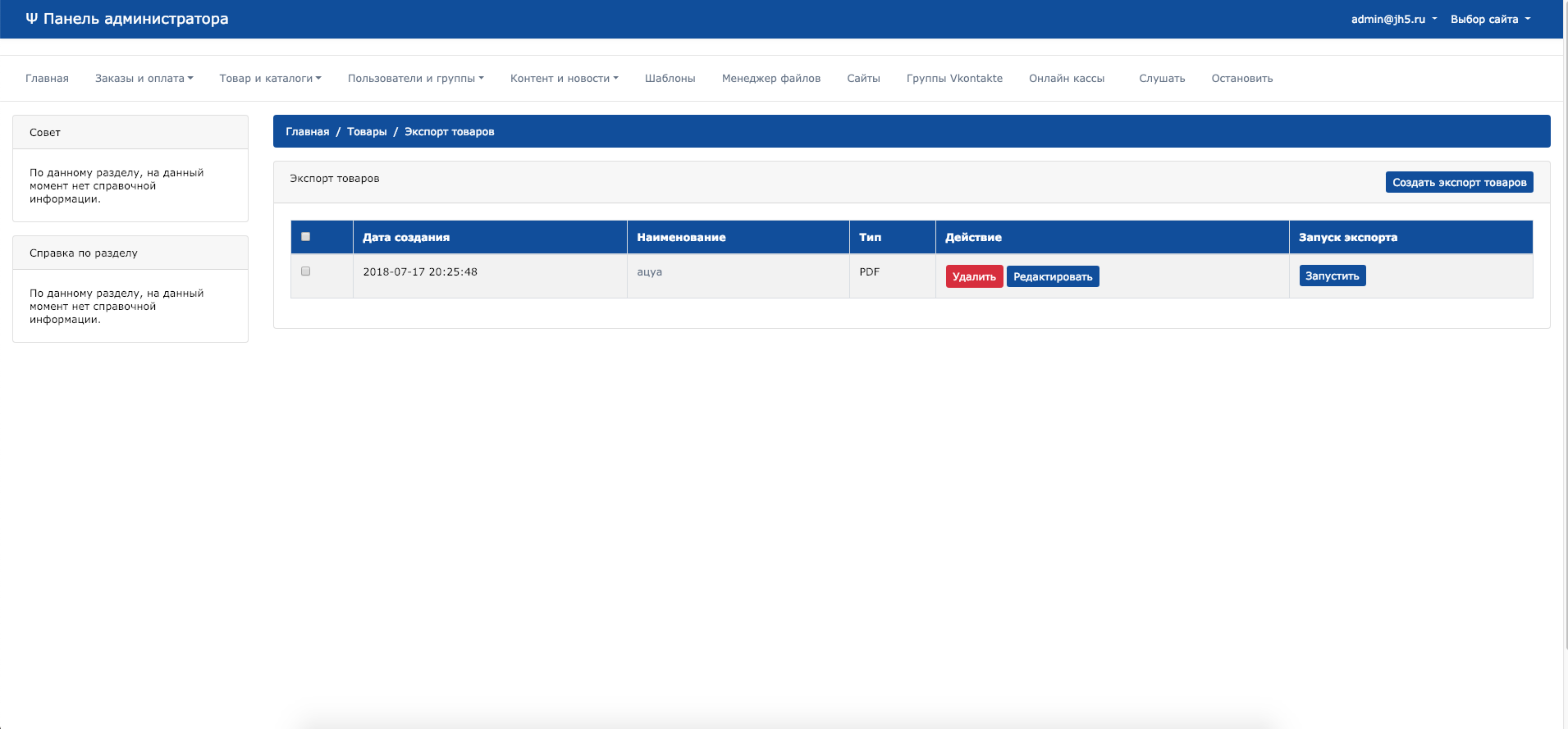The width and height of the screenshot is (1568, 729).
Task: Go to Главная in the navigation bar
Action: click(47, 79)
